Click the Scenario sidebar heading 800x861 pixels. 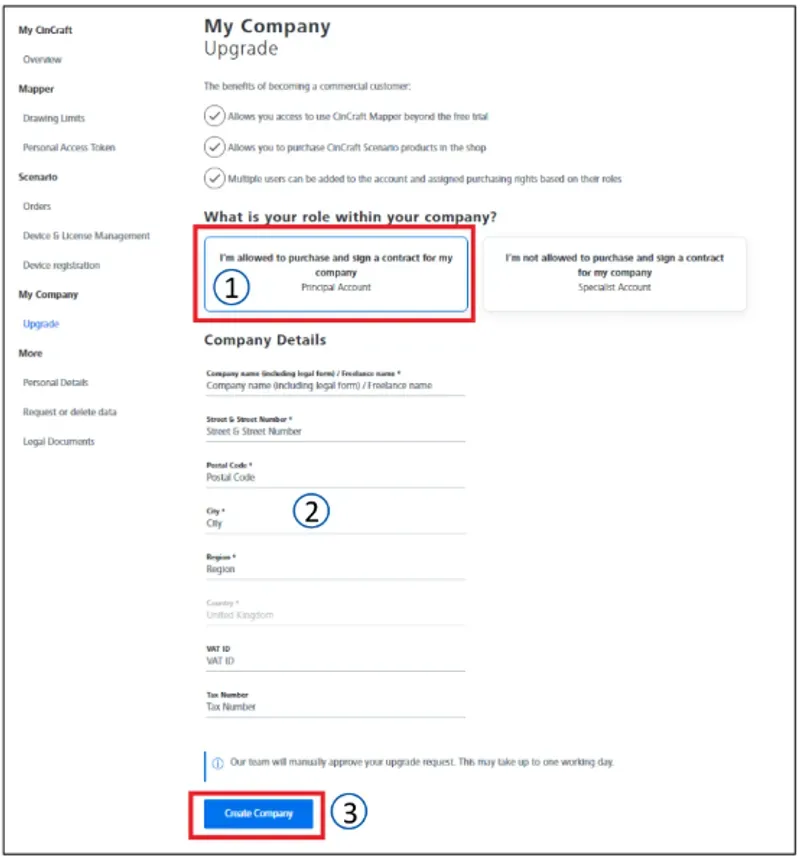click(38, 177)
